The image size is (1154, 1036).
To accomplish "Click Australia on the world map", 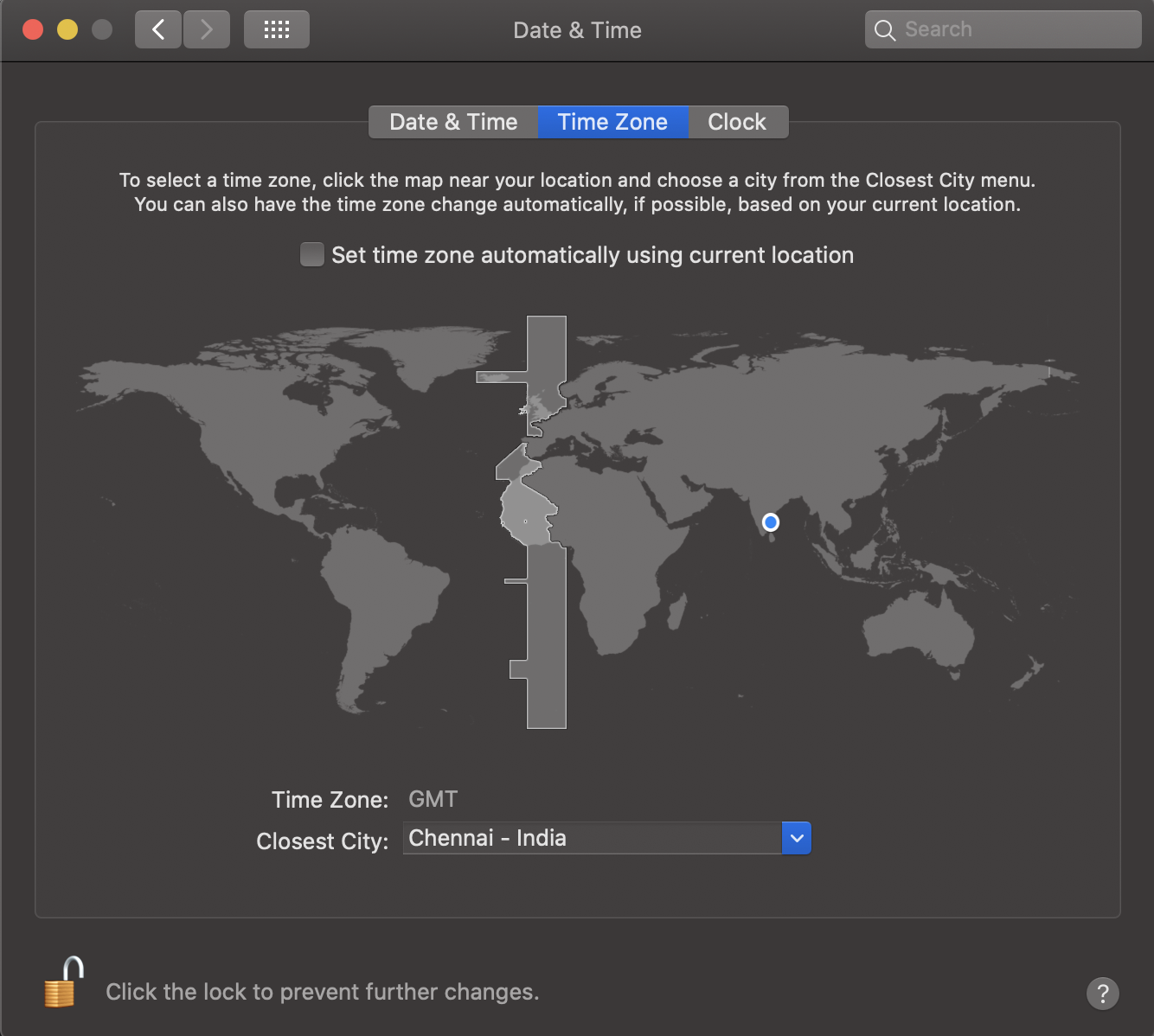I will (x=920, y=625).
